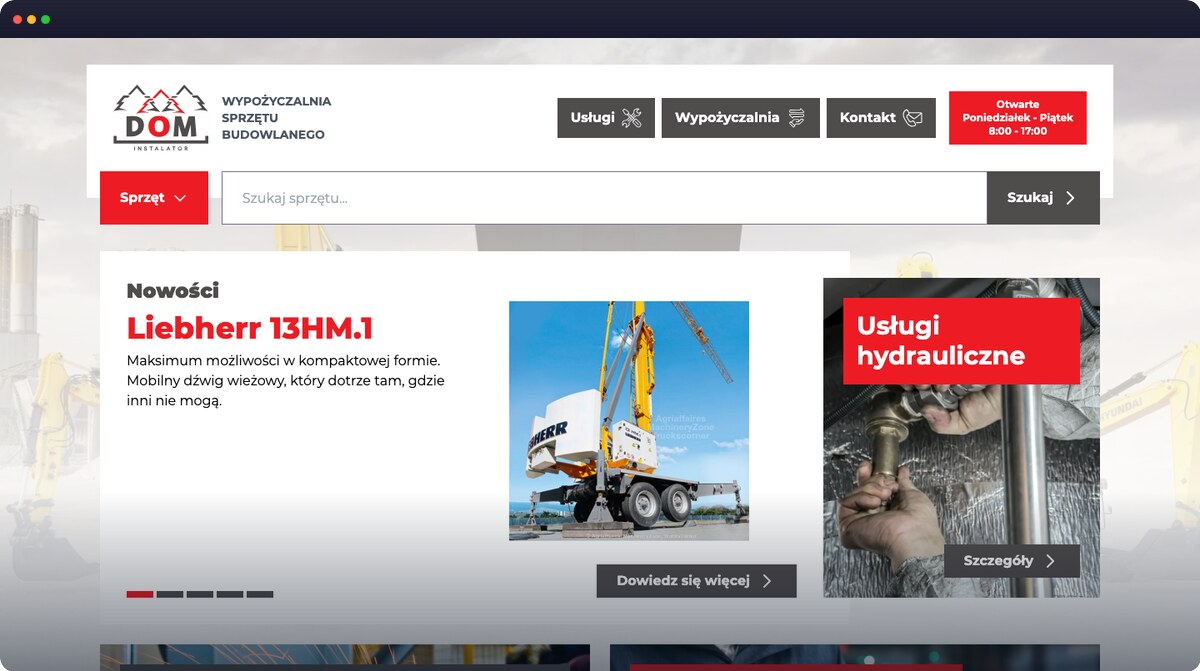Go to the third slide indicator

pos(200,594)
